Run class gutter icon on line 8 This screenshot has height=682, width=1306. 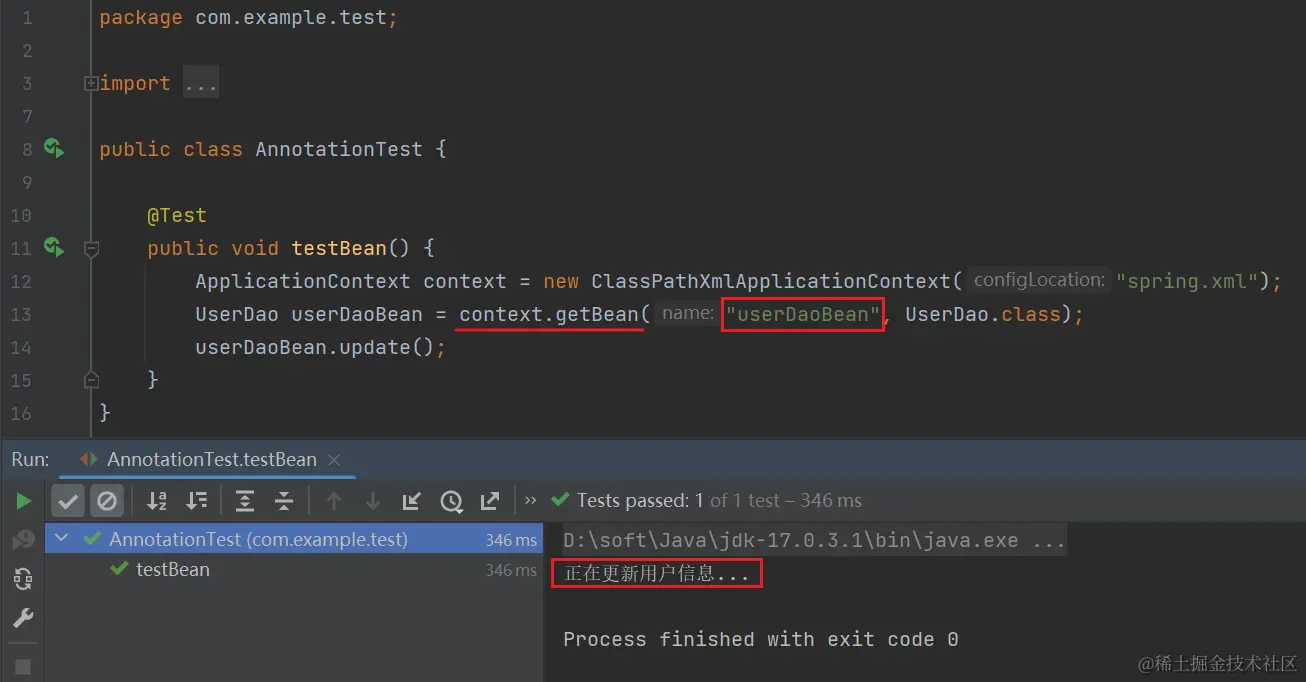pyautogui.click(x=54, y=149)
